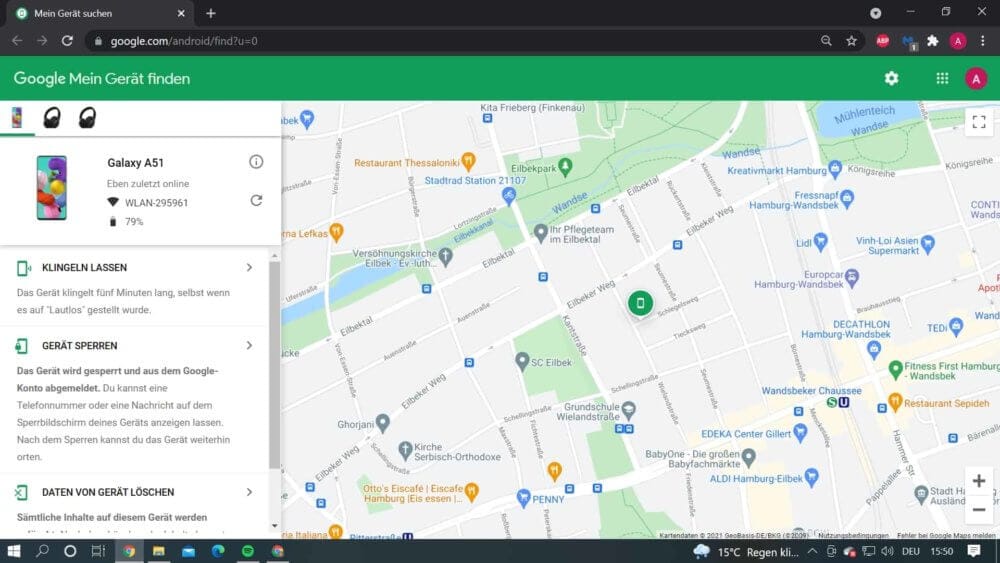Click the sidebar scrollbar down arrow
The width and height of the screenshot is (1000, 563).
pos(275,526)
